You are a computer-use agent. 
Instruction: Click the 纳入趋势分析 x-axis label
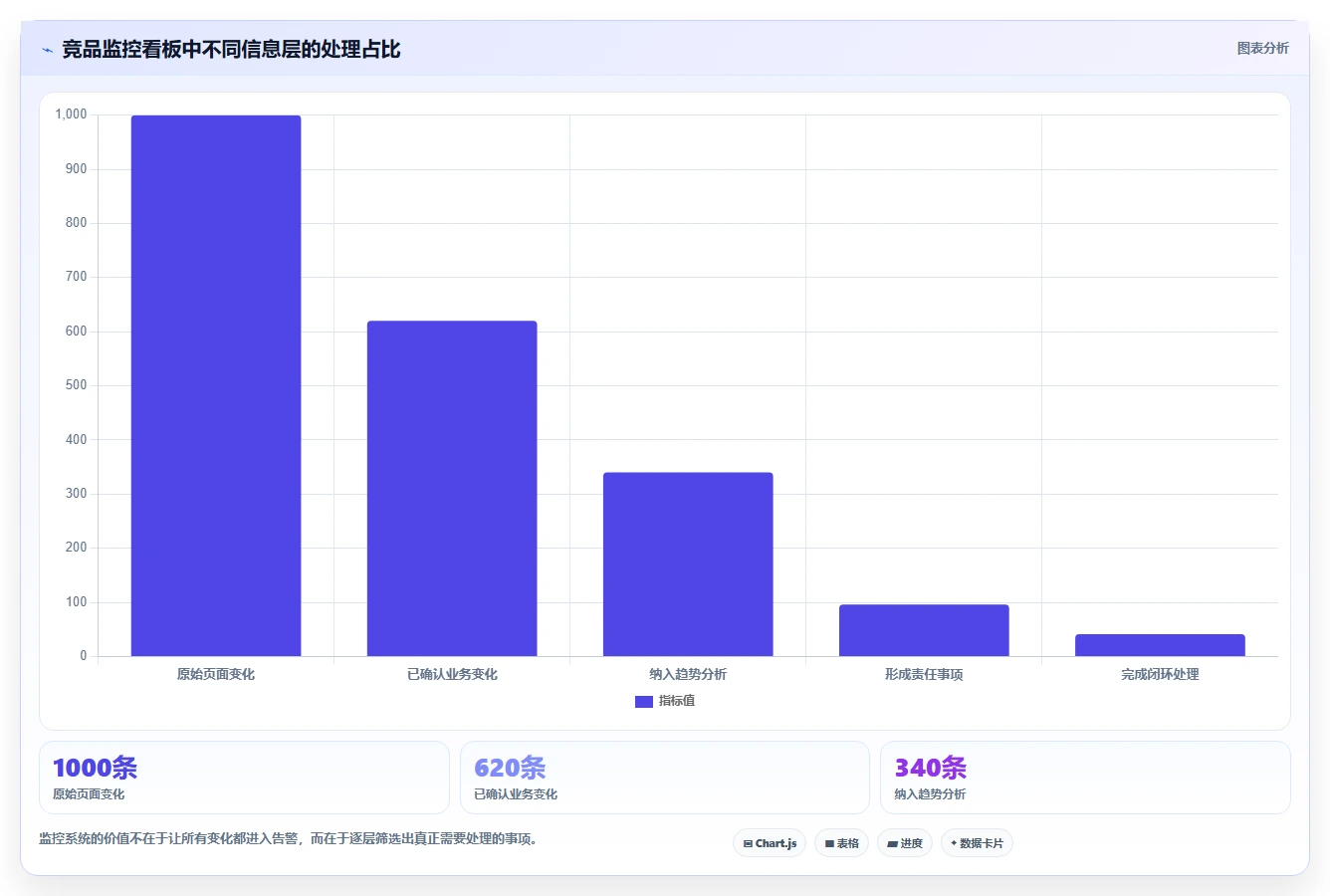coord(688,674)
